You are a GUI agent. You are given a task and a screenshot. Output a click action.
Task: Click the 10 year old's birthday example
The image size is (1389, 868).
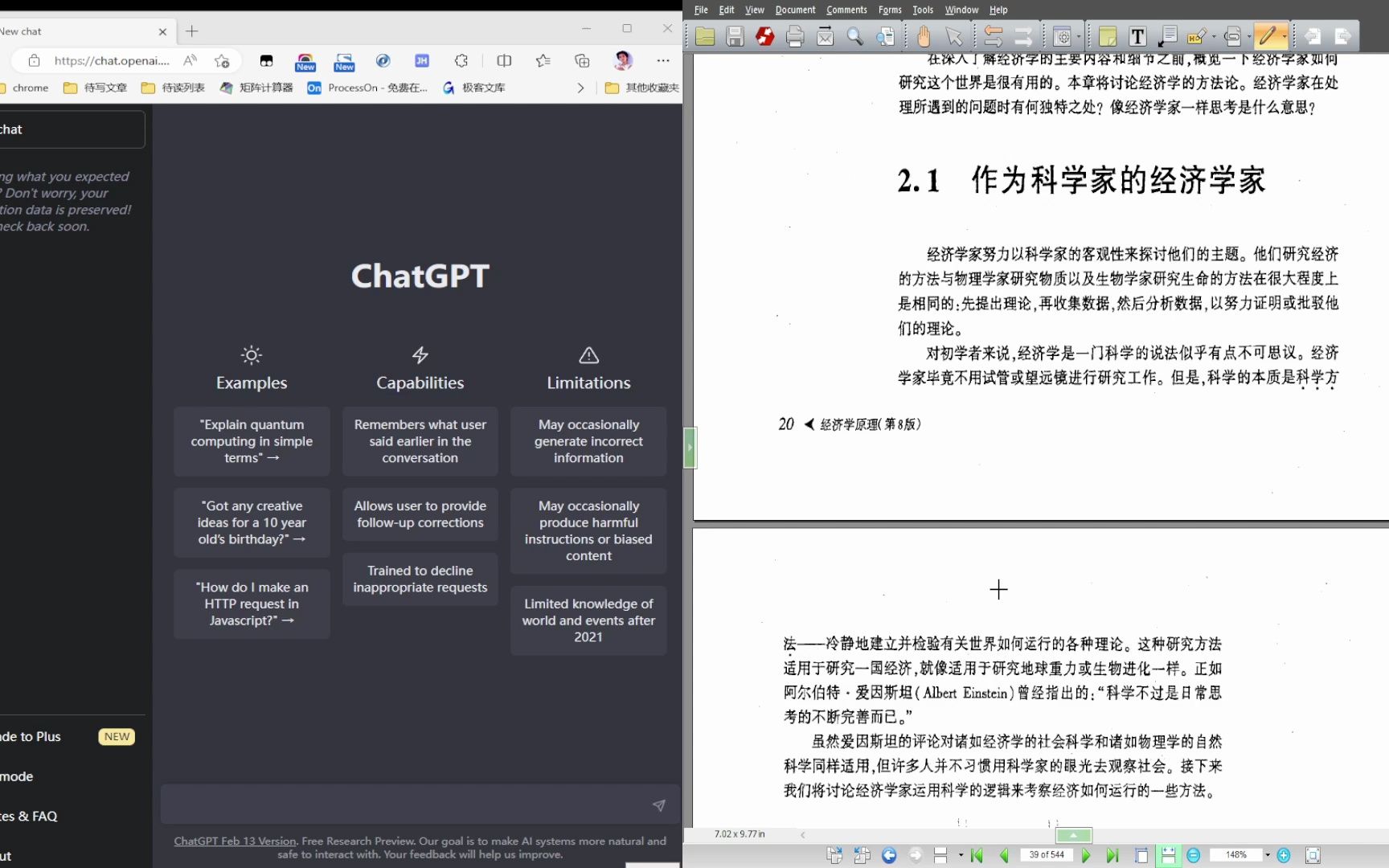pos(252,522)
